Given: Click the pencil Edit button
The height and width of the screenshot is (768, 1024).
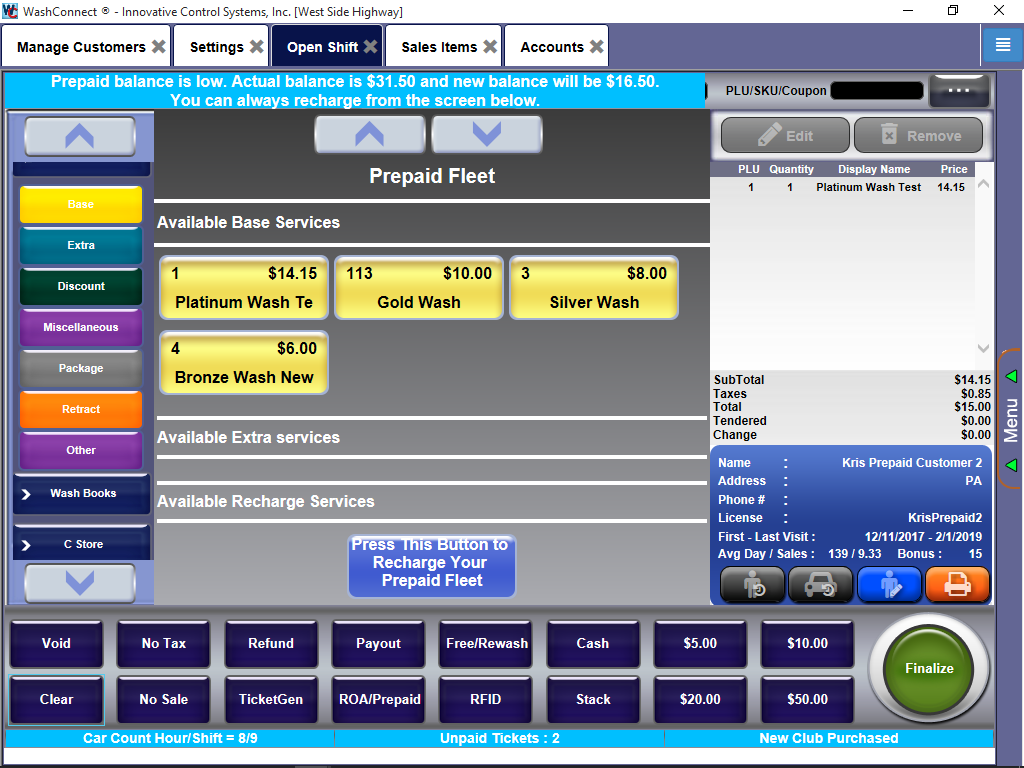Looking at the screenshot, I should click(x=785, y=136).
